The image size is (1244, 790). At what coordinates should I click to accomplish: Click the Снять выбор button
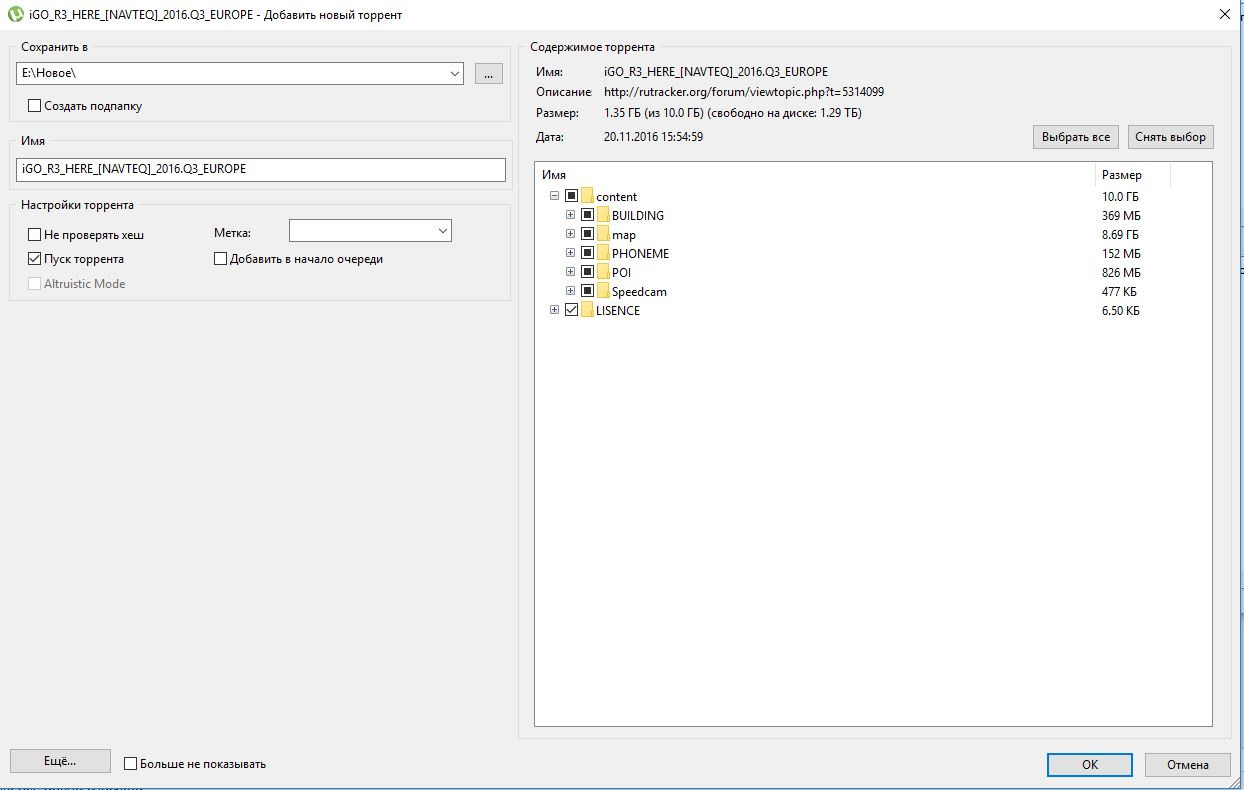point(1170,137)
